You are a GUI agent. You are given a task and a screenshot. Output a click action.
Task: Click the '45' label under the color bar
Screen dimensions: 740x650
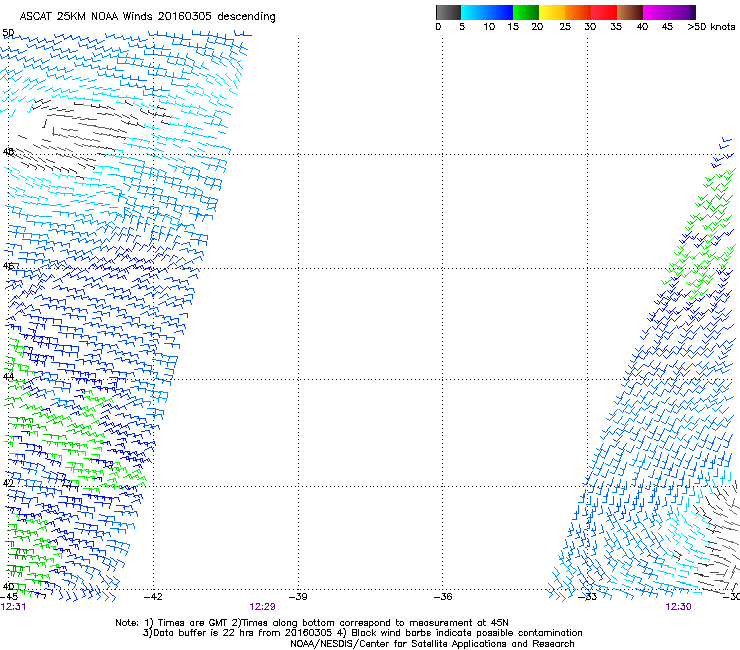[x=667, y=27]
